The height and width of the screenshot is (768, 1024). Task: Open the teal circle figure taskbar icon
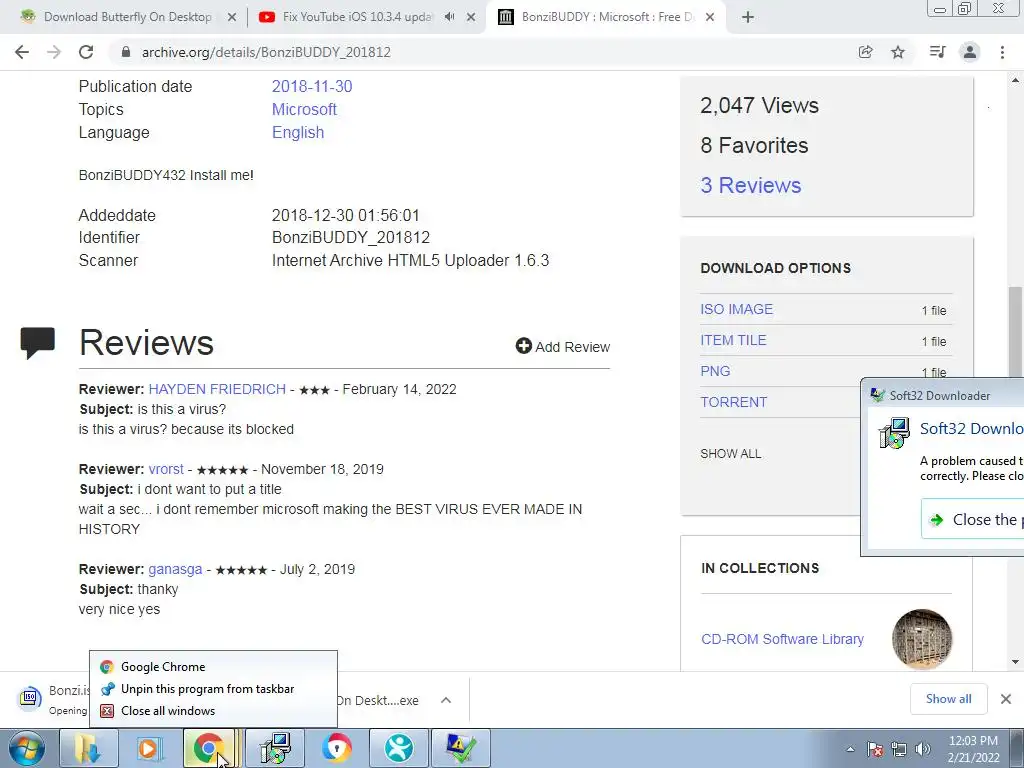pos(398,748)
